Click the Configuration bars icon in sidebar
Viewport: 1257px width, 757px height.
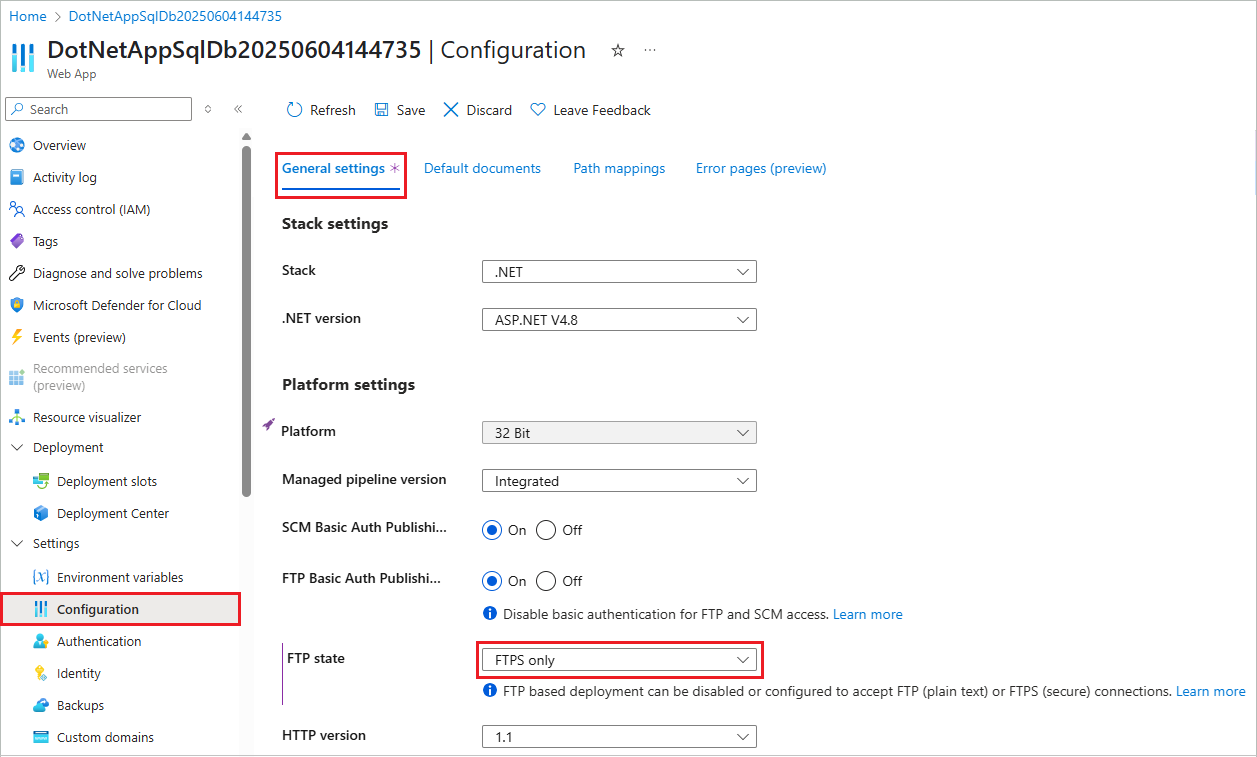pyautogui.click(x=41, y=609)
